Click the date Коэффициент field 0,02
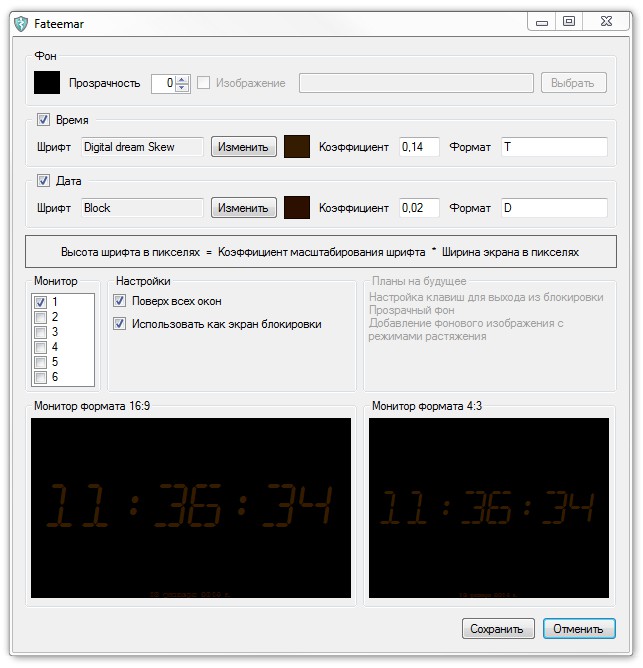 click(419, 208)
